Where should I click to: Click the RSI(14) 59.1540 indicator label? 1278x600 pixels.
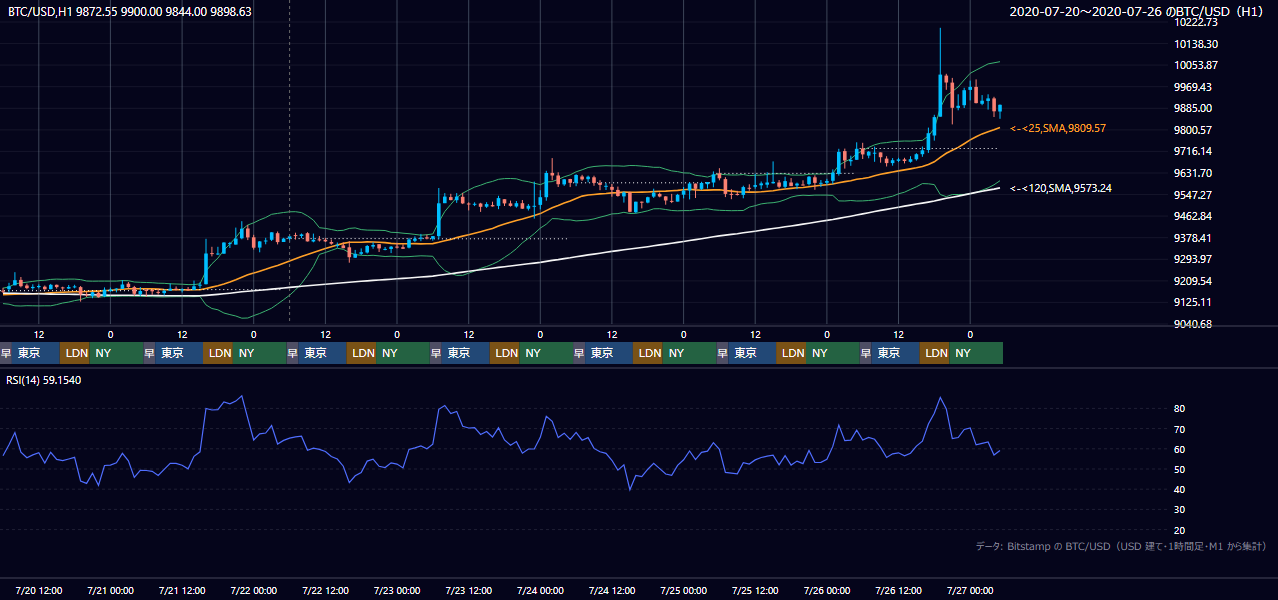(x=44, y=380)
